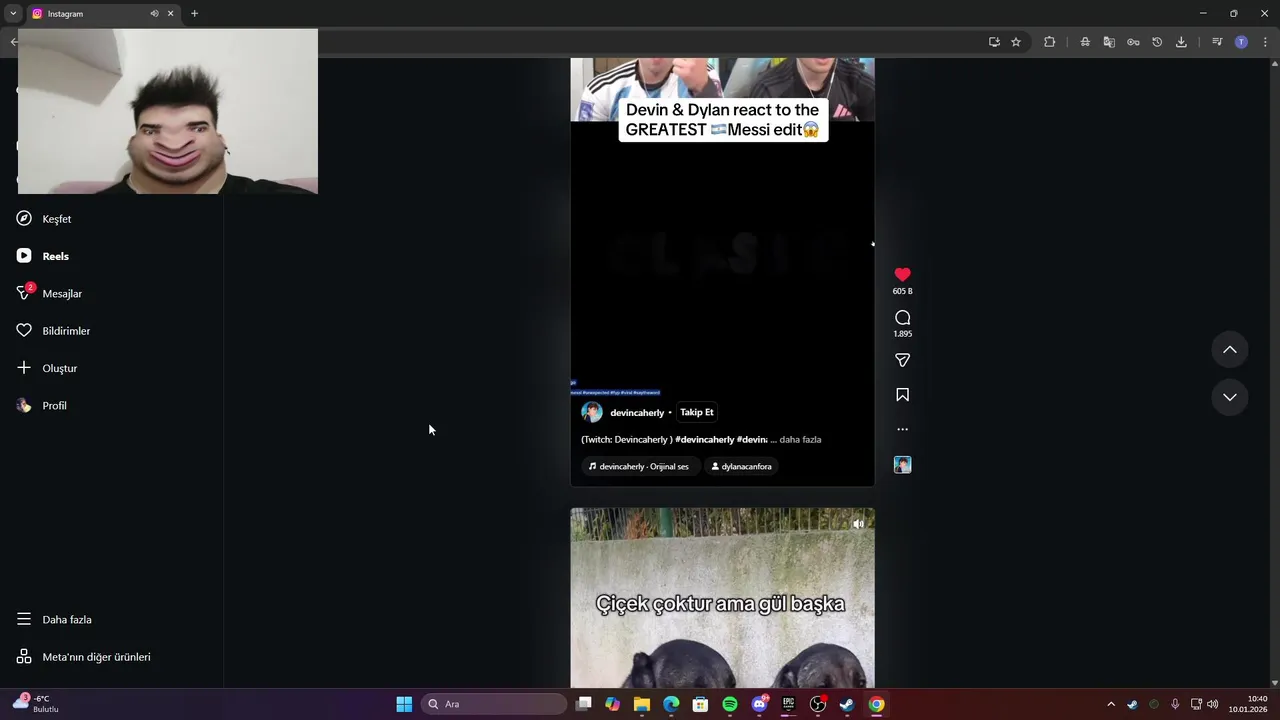Image resolution: width=1280 pixels, height=720 pixels.
Task: Mute the Instagram tab audio
Action: coord(154,14)
